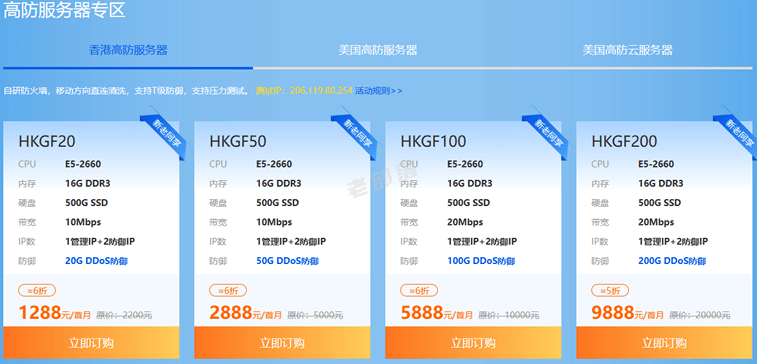Click the 9888 price on HKGF200

click(613, 313)
